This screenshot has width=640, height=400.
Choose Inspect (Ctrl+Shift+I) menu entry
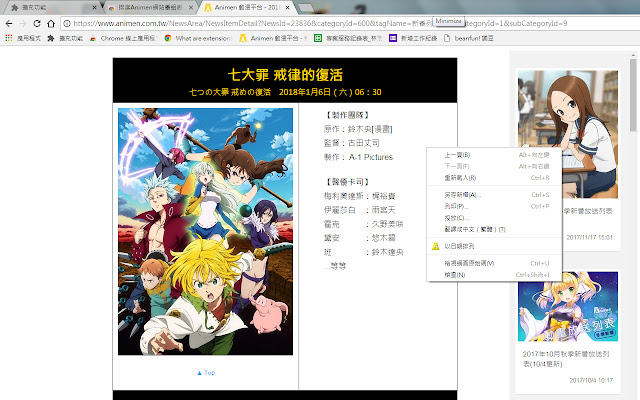494,275
